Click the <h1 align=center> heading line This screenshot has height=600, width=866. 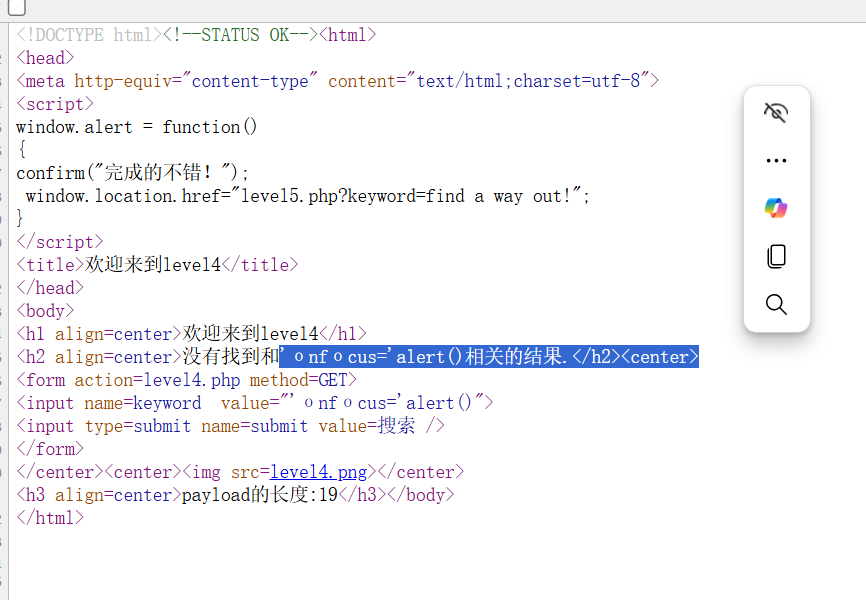point(191,334)
